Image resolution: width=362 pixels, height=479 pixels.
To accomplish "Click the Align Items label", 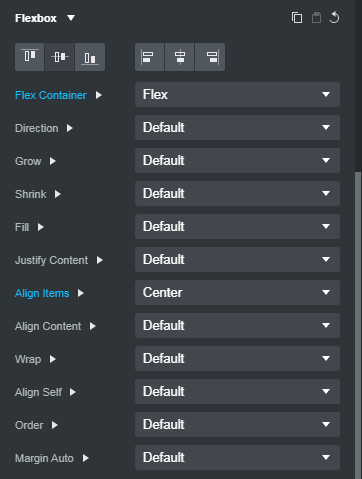I will pyautogui.click(x=42, y=293).
